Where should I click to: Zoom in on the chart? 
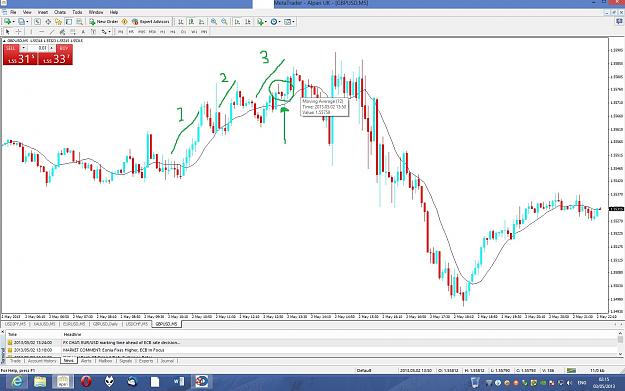(214, 22)
